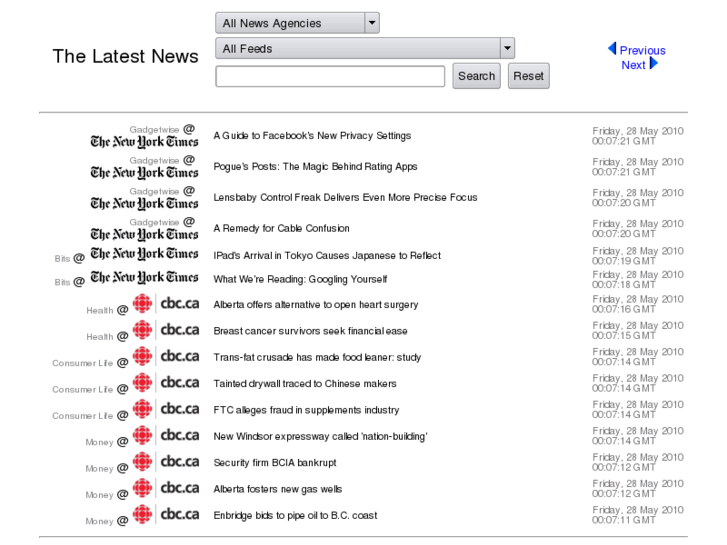Click NYT logo beside Cable Confusion article
The image size is (727, 545).
pyautogui.click(x=144, y=234)
